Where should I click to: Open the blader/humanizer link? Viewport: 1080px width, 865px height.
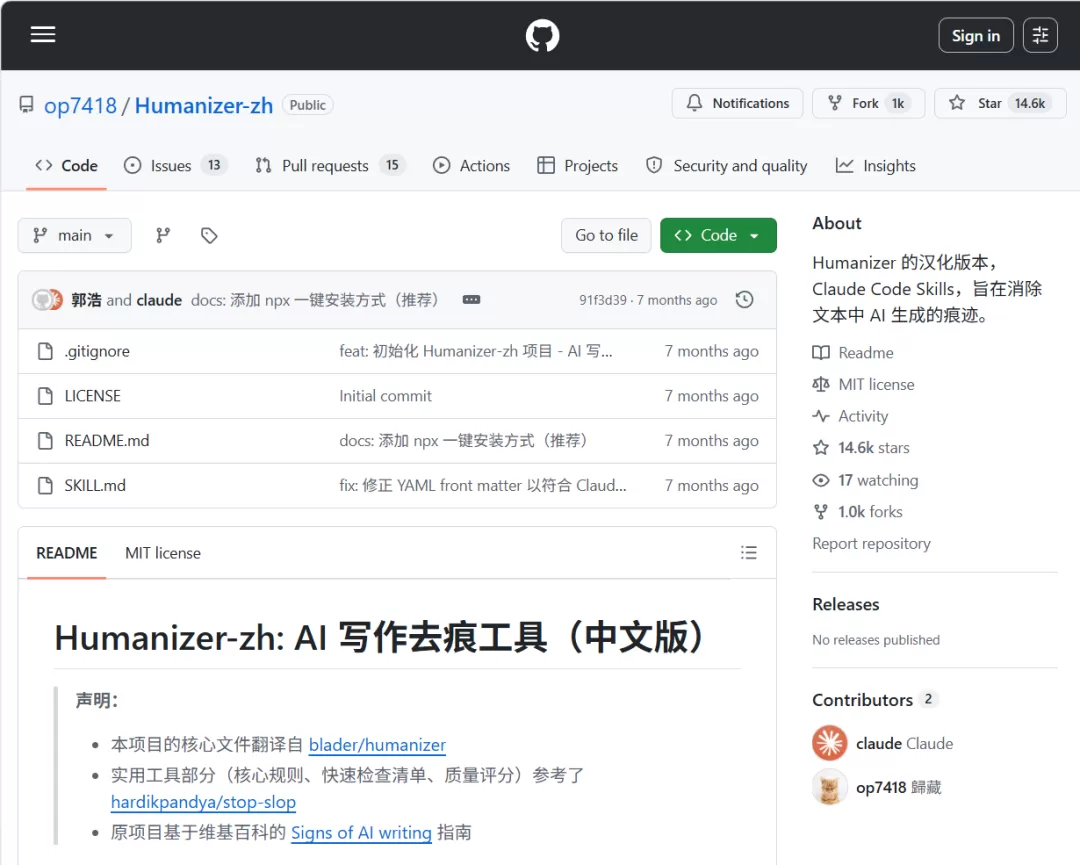click(377, 744)
